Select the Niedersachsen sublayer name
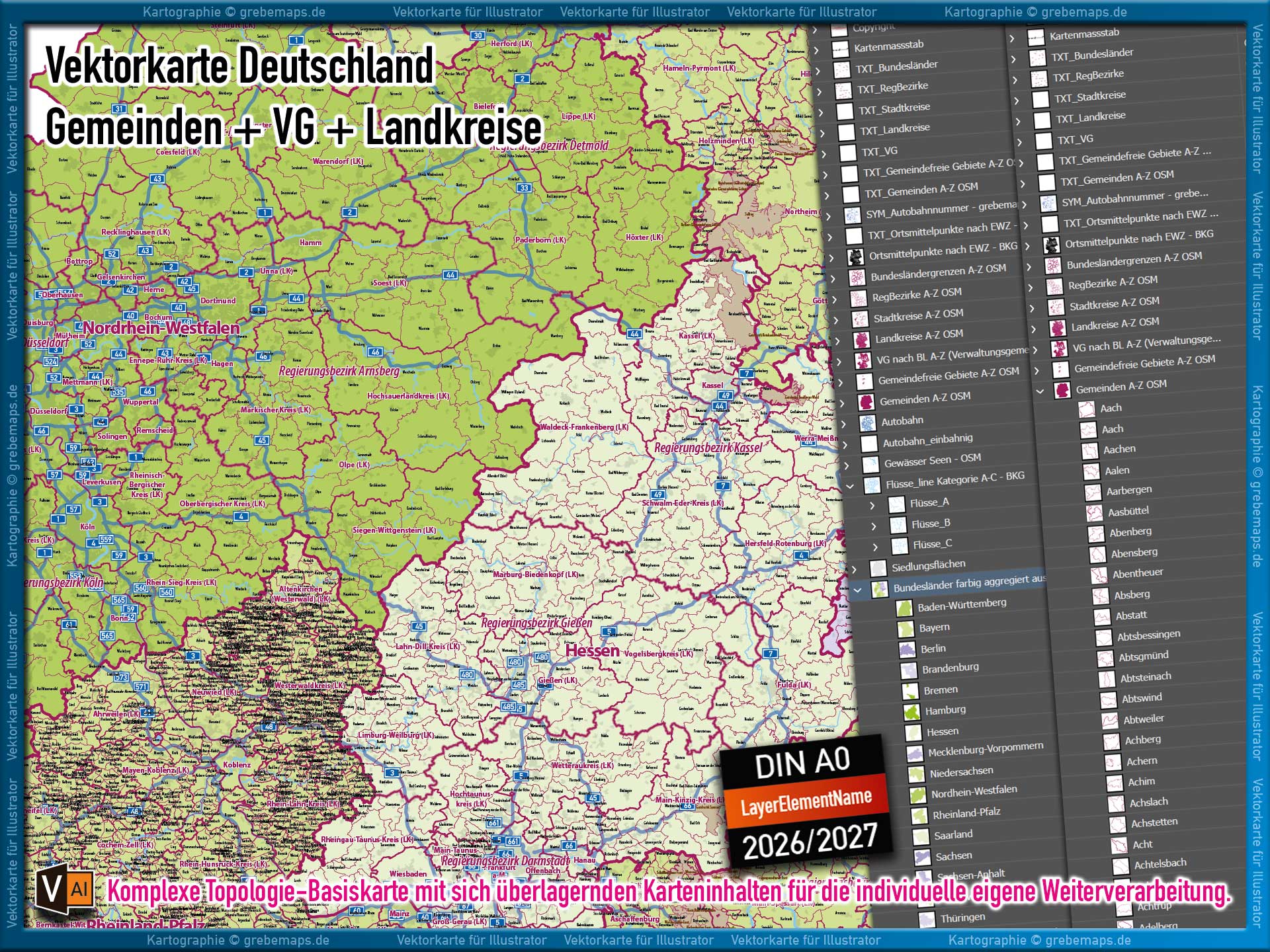 pyautogui.click(x=961, y=772)
